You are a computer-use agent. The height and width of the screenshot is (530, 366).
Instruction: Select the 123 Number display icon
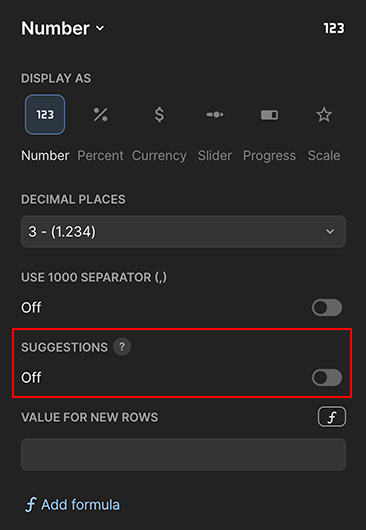[x=45, y=115]
